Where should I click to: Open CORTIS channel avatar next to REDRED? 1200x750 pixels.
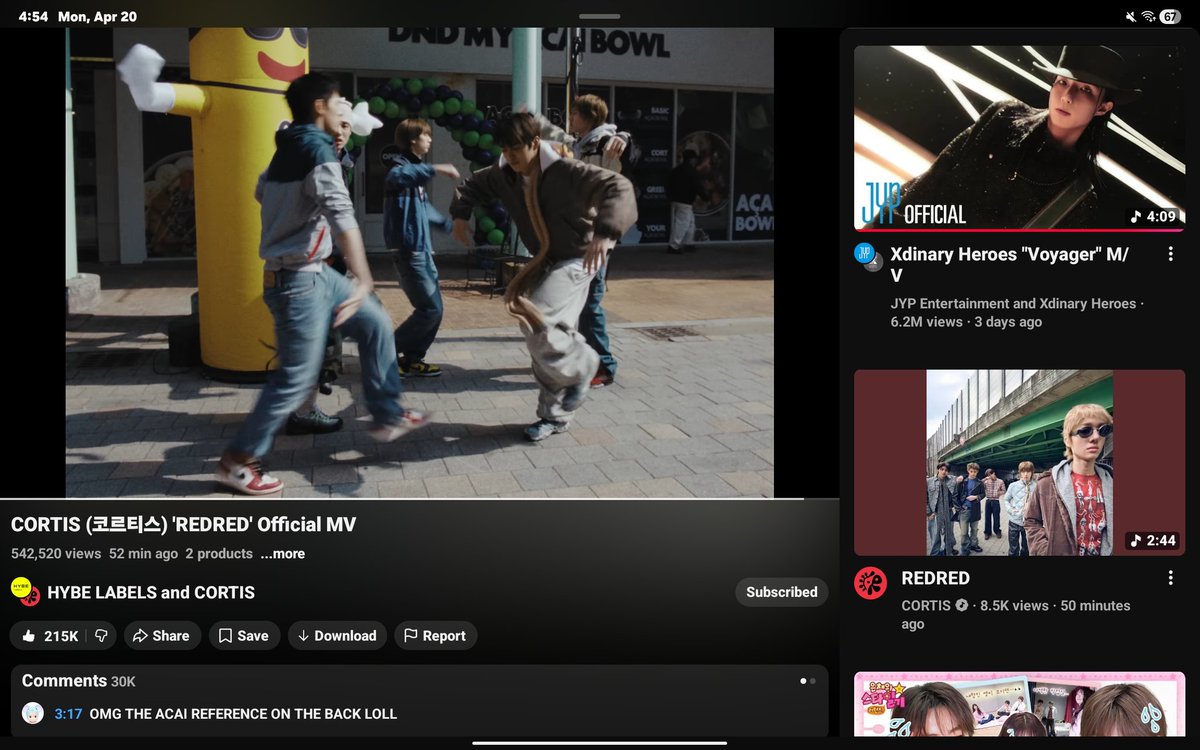pyautogui.click(x=870, y=584)
